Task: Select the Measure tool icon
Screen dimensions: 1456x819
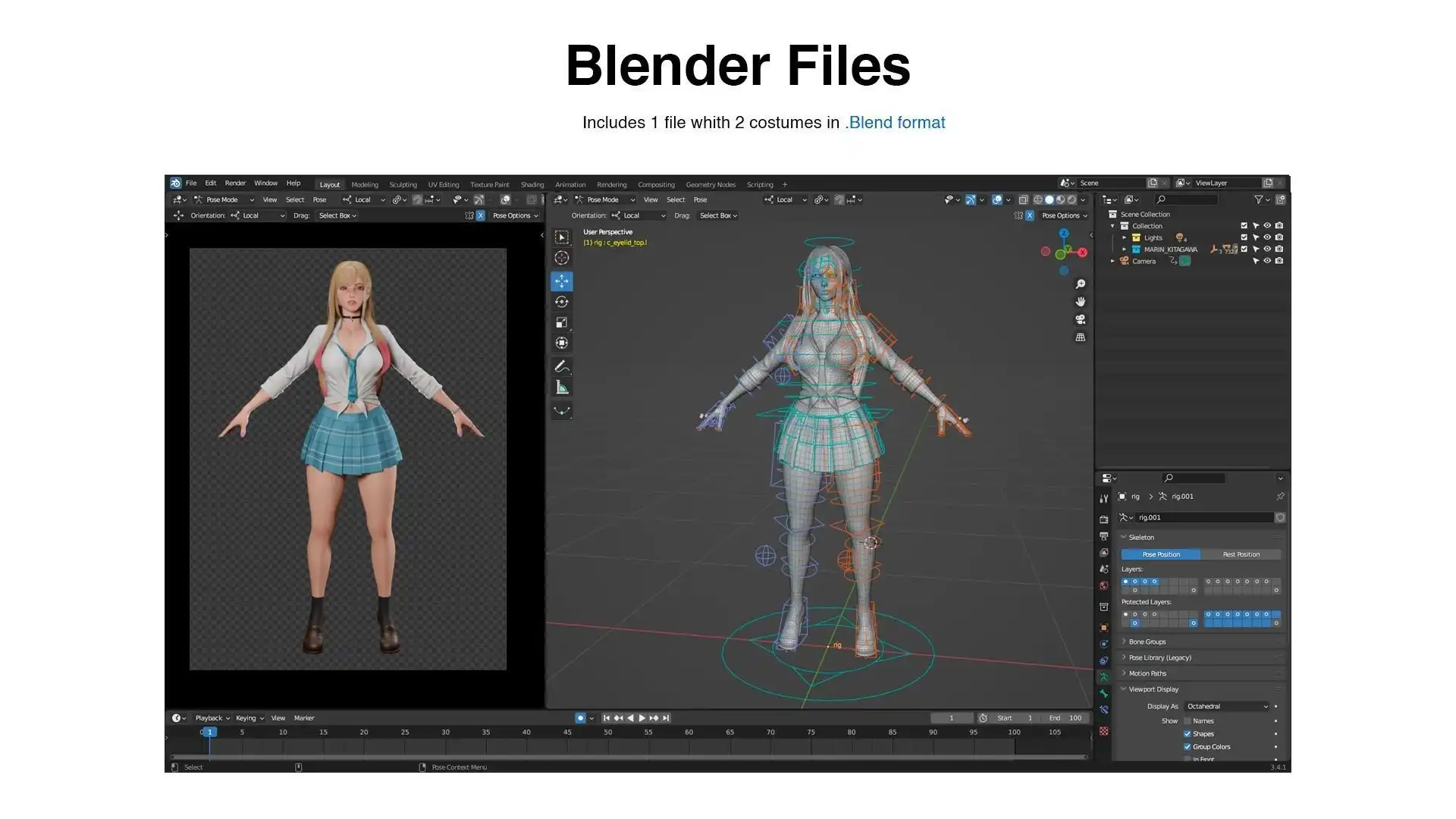Action: coord(561,388)
